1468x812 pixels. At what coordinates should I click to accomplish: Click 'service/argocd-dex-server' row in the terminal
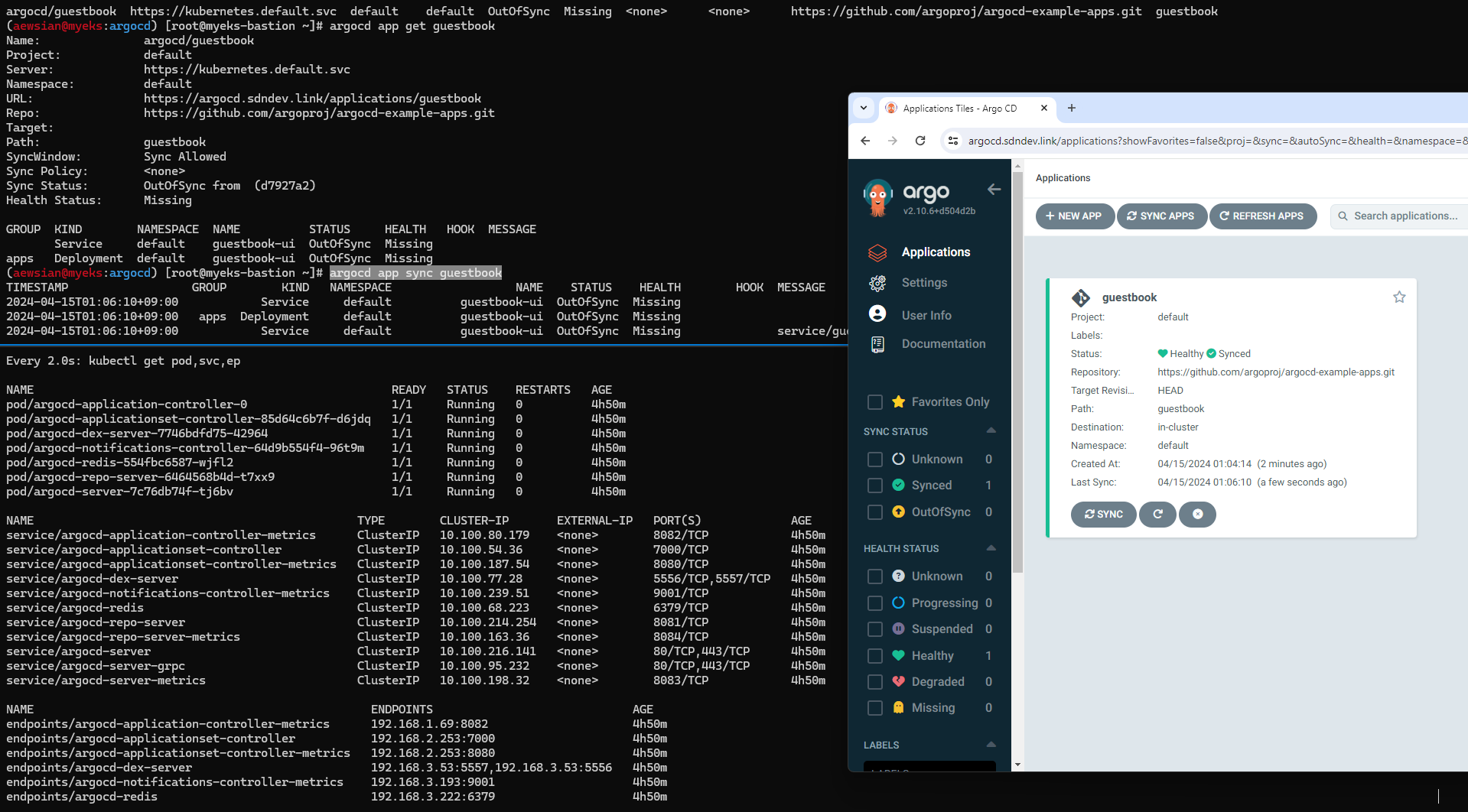(415, 579)
